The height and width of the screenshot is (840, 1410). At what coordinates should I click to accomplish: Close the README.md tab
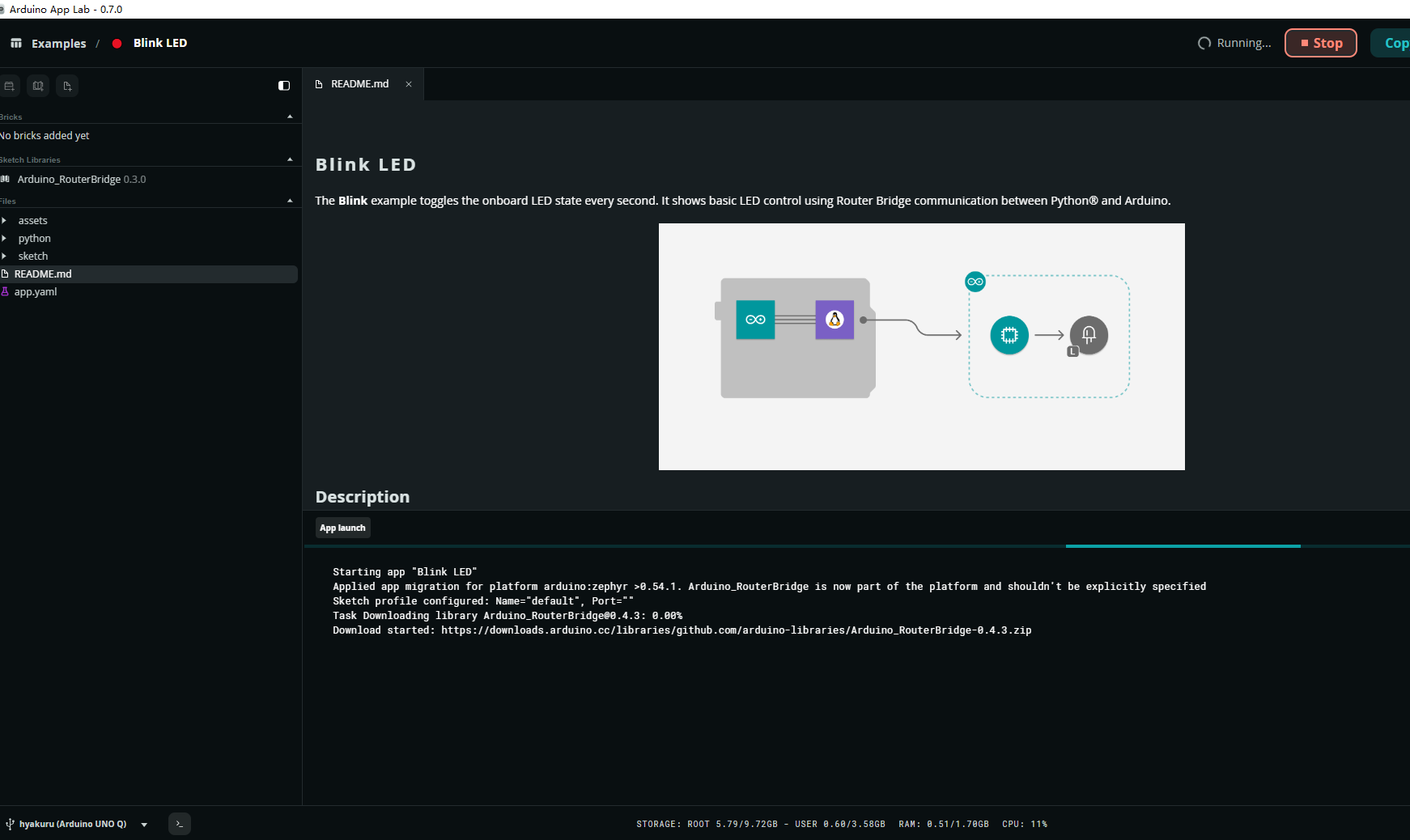409,84
